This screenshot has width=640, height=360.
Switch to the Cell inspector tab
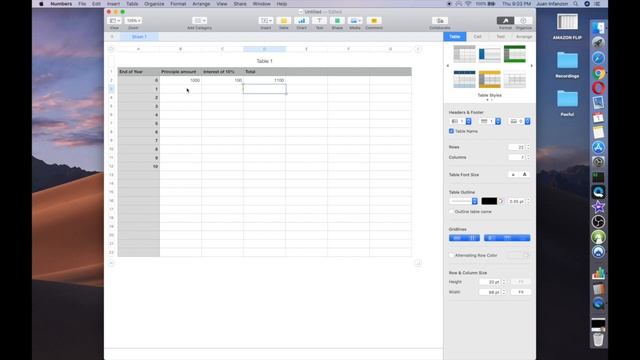[477, 37]
